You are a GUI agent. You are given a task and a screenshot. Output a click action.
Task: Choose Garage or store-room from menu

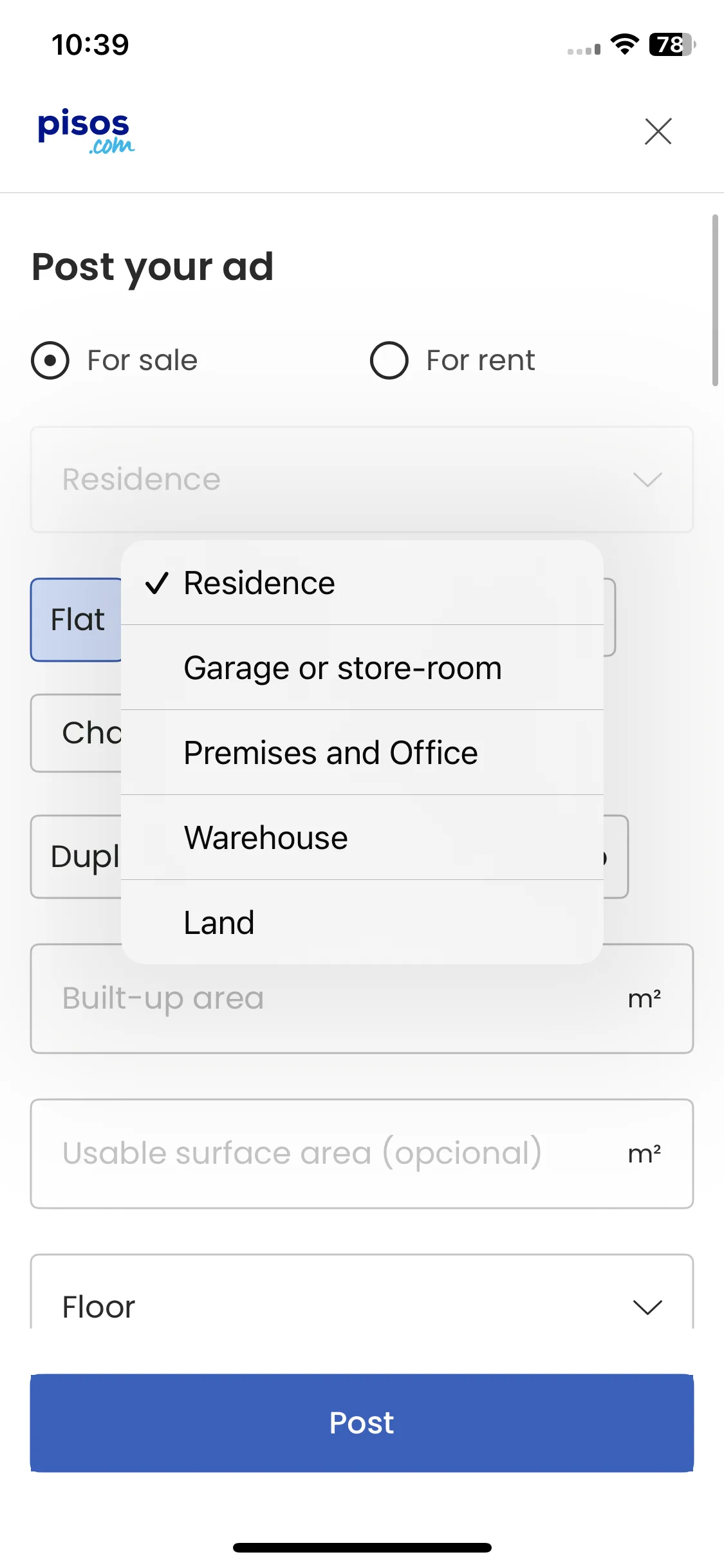(x=362, y=667)
